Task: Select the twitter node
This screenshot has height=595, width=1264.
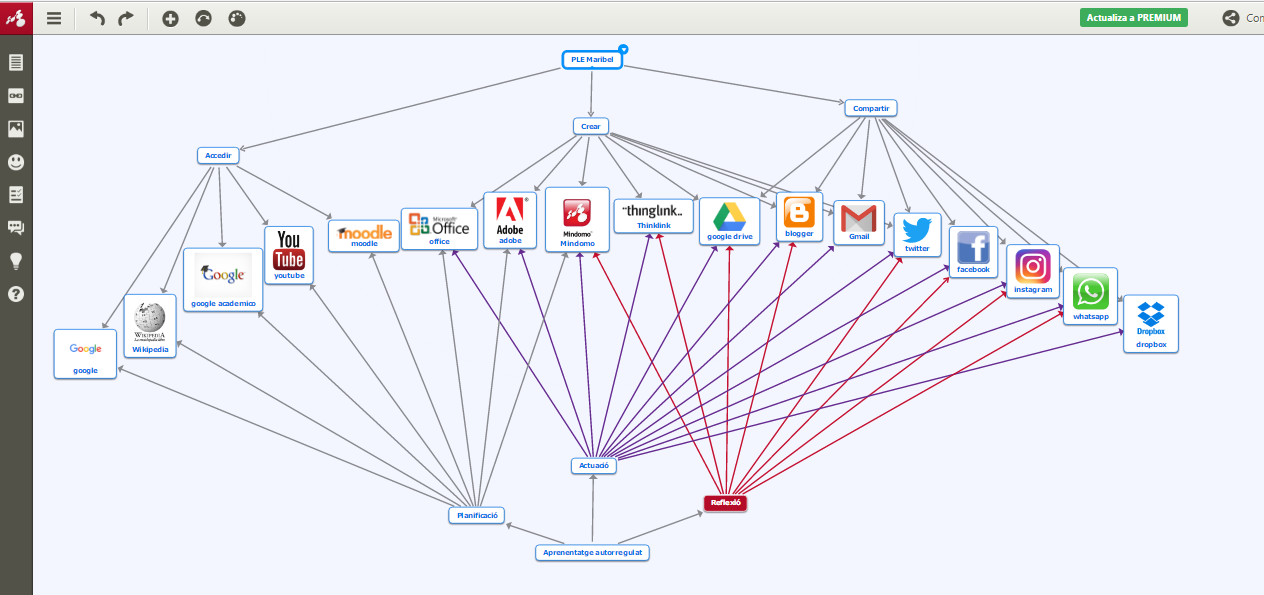Action: coord(917,235)
